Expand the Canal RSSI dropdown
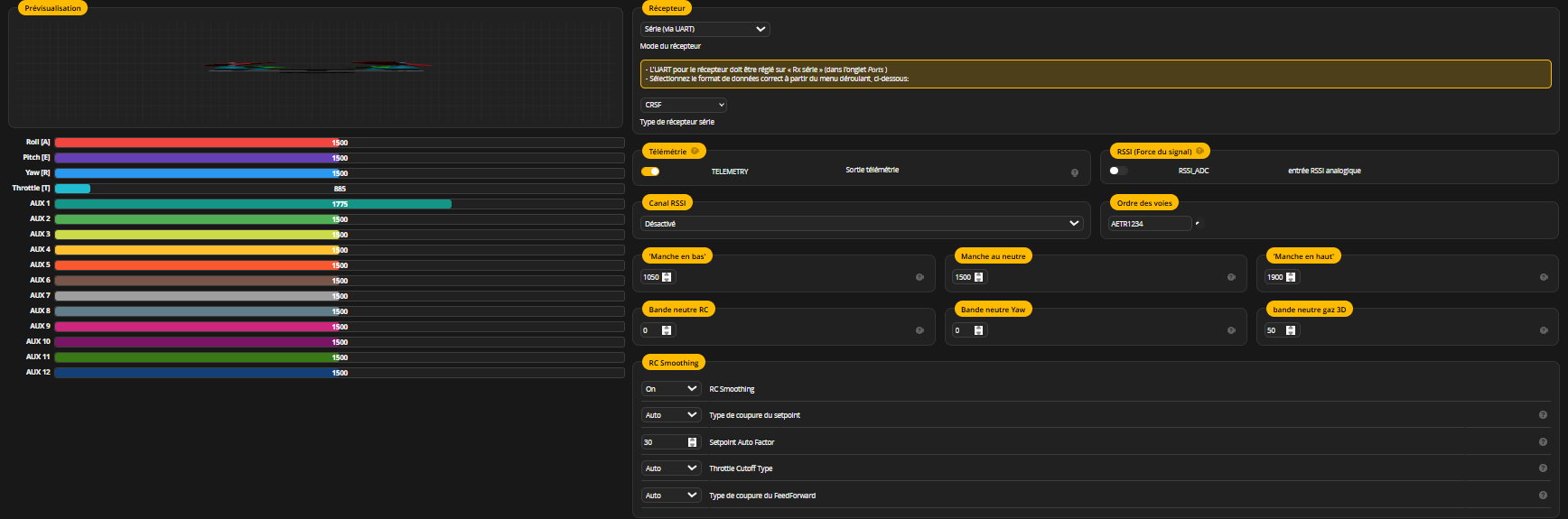Screen dimensions: 1568x519 click(861, 223)
